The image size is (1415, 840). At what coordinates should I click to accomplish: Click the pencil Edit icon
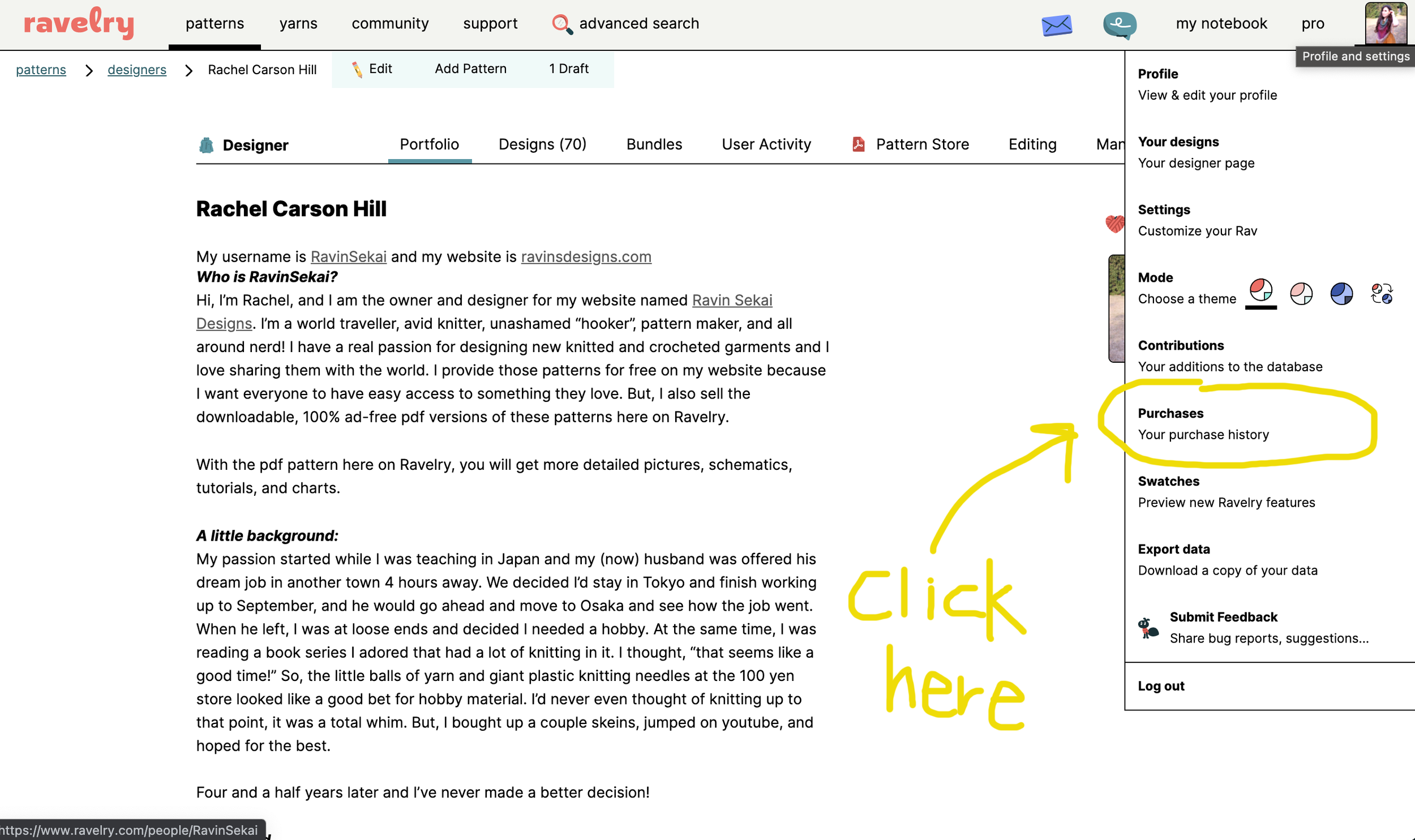pyautogui.click(x=357, y=70)
